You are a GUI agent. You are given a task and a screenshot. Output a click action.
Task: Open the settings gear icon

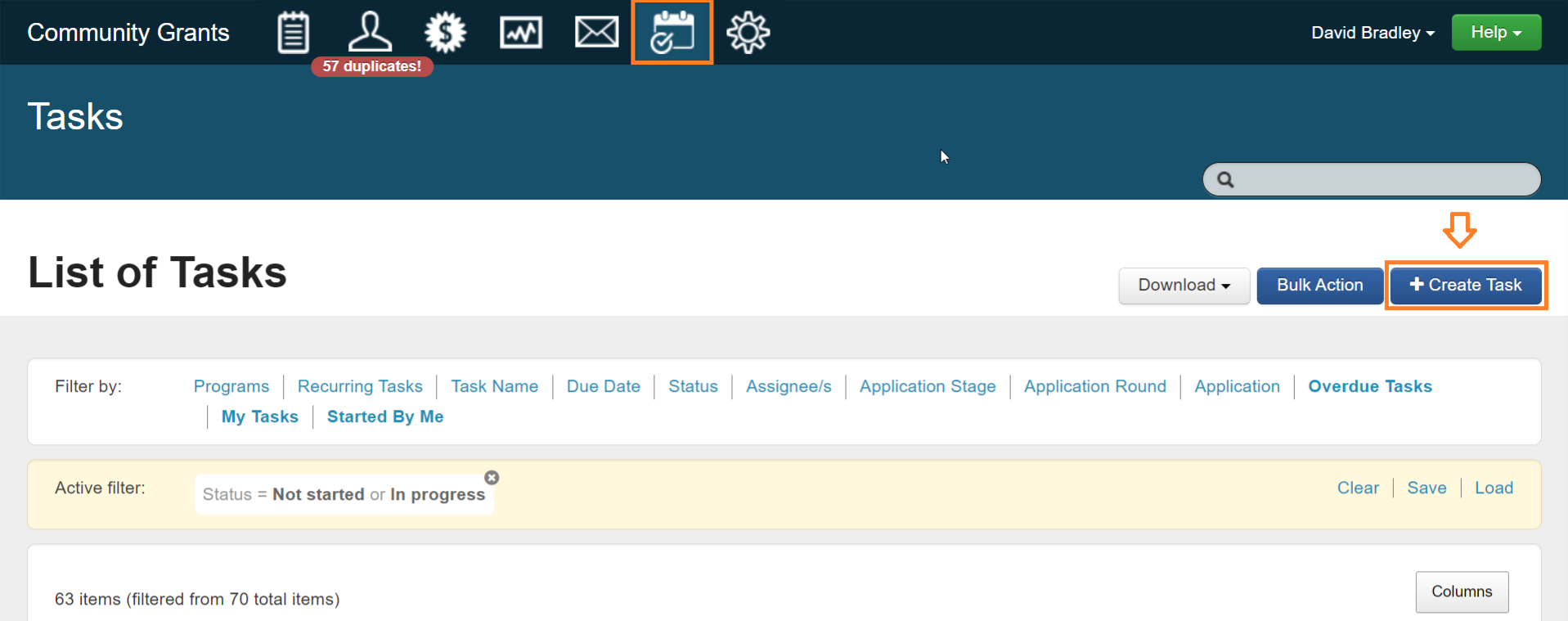[748, 33]
